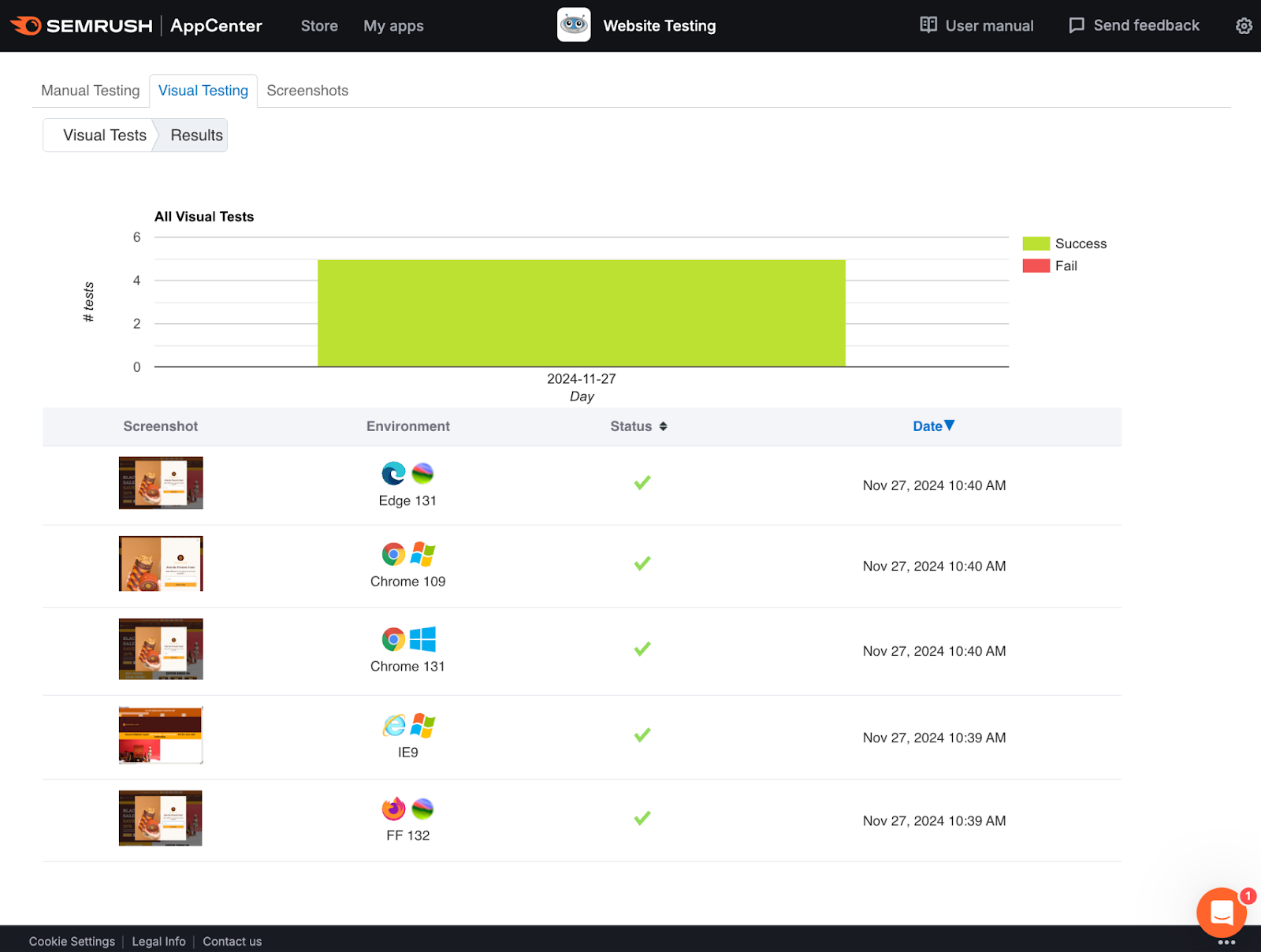Click the Firefox icon in FF 132 row
The width and height of the screenshot is (1261, 952).
[x=393, y=809]
